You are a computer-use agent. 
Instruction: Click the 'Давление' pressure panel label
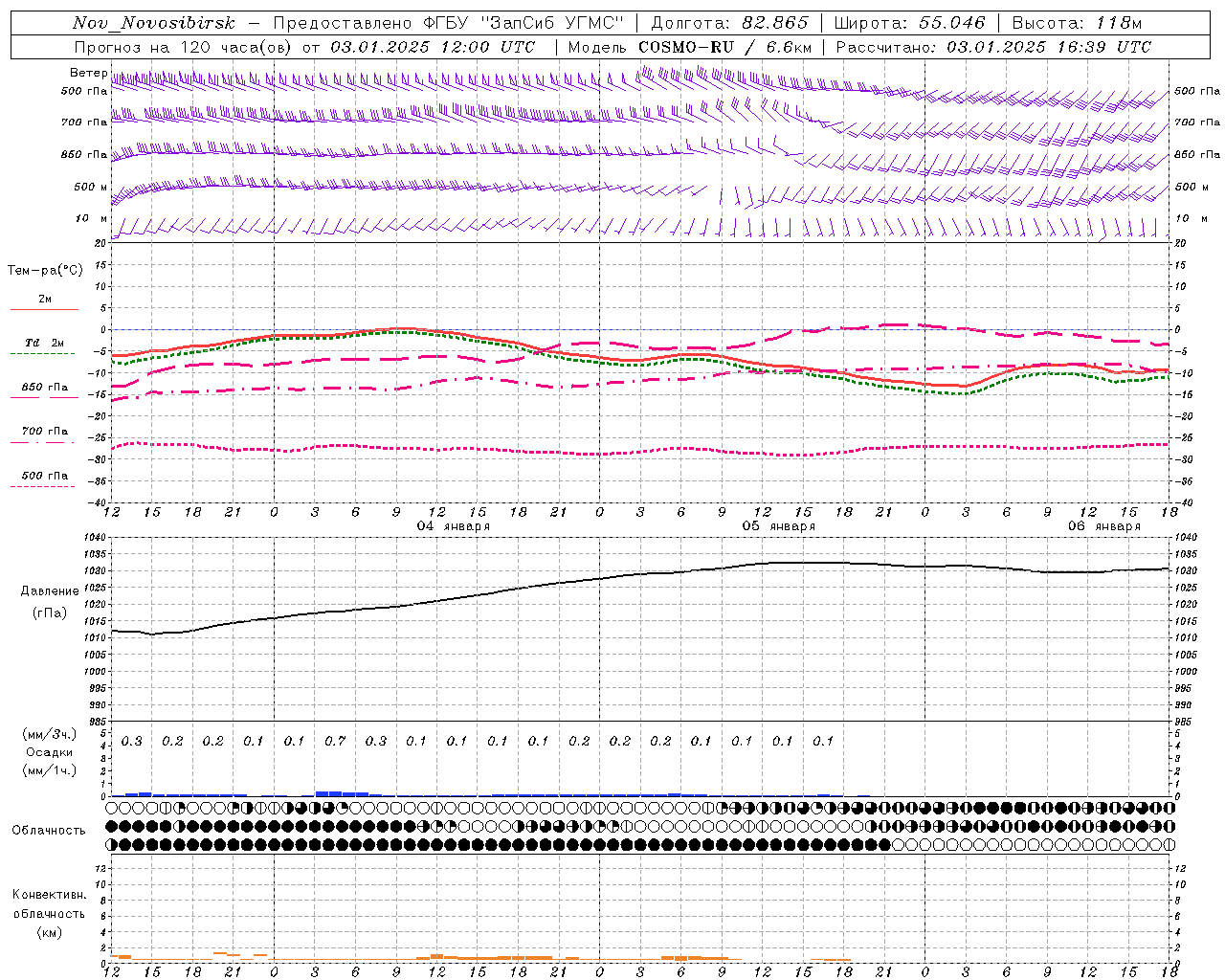click(x=50, y=591)
